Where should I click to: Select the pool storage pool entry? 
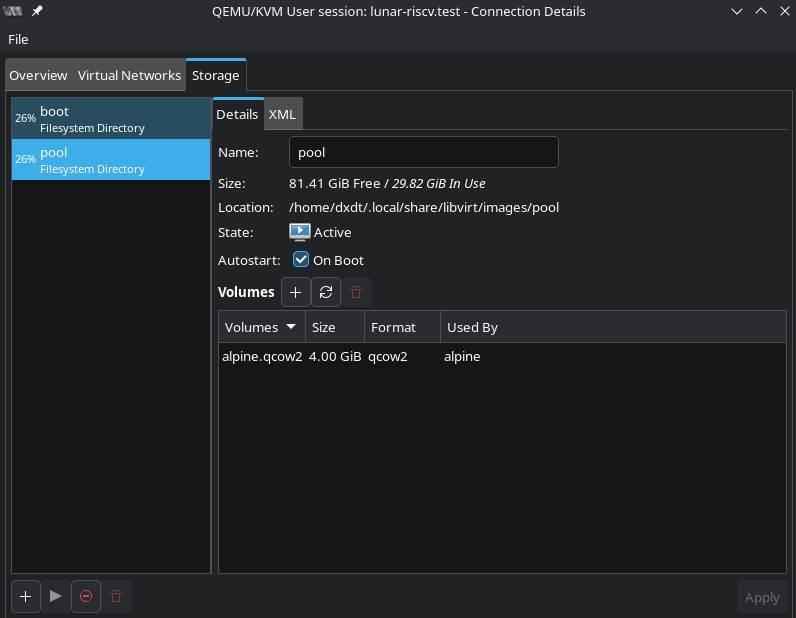point(111,159)
